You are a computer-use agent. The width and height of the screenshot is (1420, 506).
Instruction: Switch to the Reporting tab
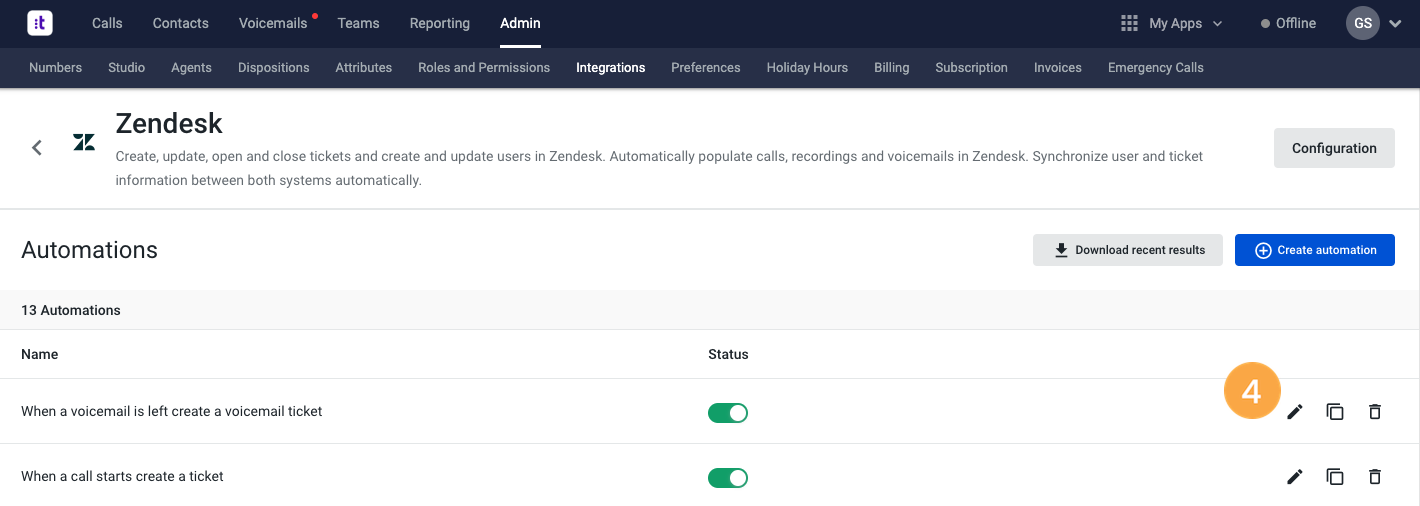pos(440,23)
